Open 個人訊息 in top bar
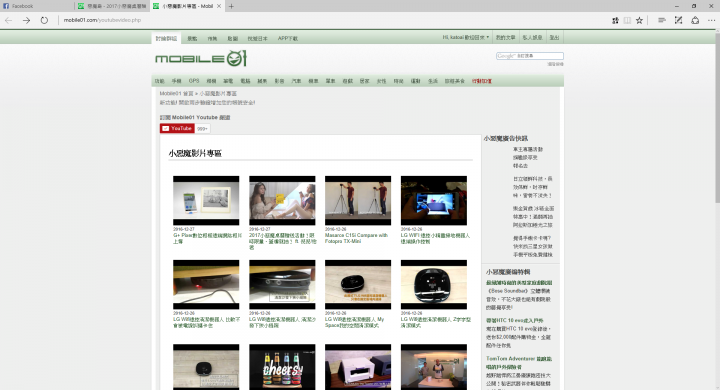Screen dimensions: 720x390 532,38
